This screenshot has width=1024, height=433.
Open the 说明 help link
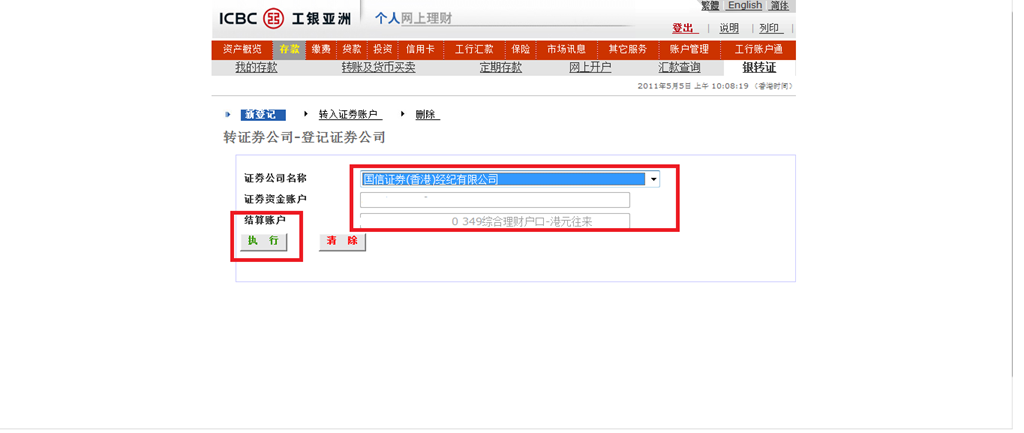(729, 28)
